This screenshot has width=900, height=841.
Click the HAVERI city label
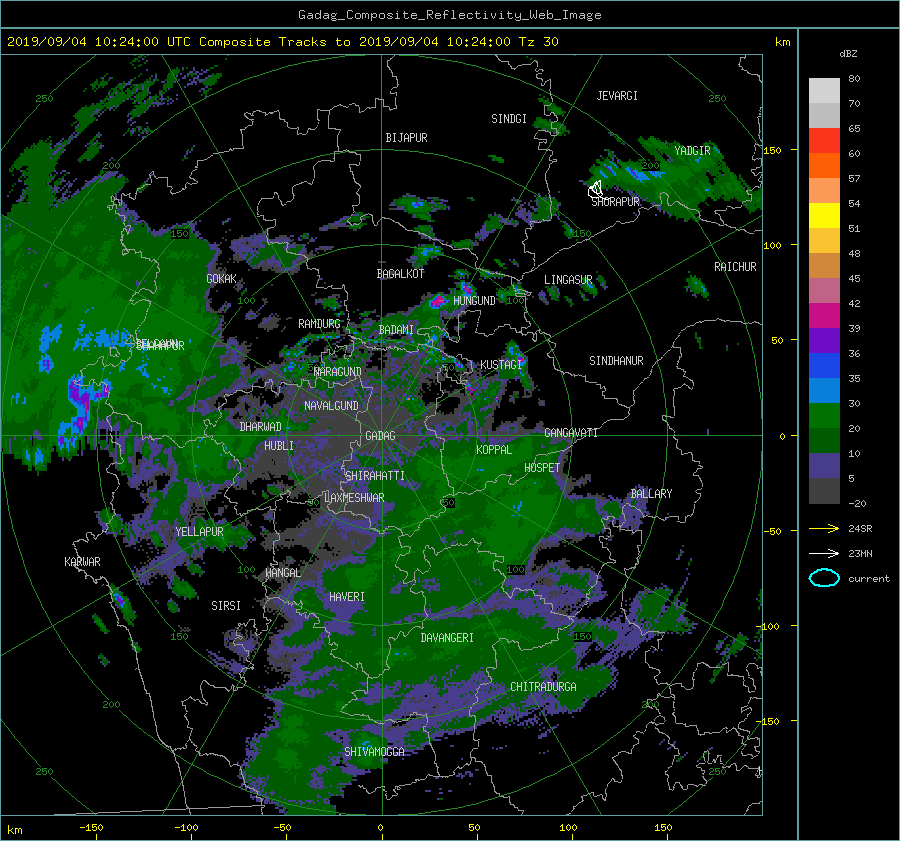(x=347, y=597)
